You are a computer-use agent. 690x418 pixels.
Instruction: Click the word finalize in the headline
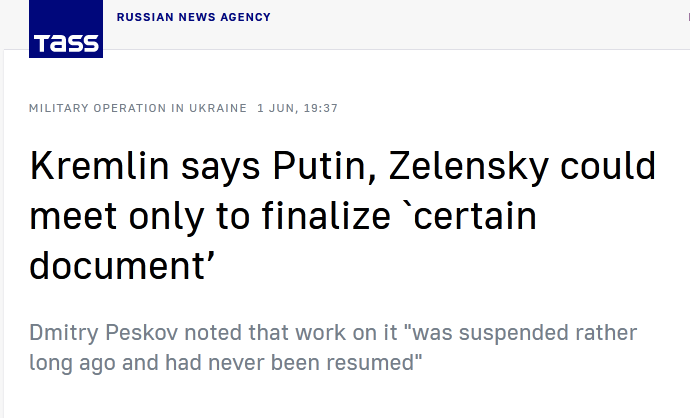click(326, 216)
